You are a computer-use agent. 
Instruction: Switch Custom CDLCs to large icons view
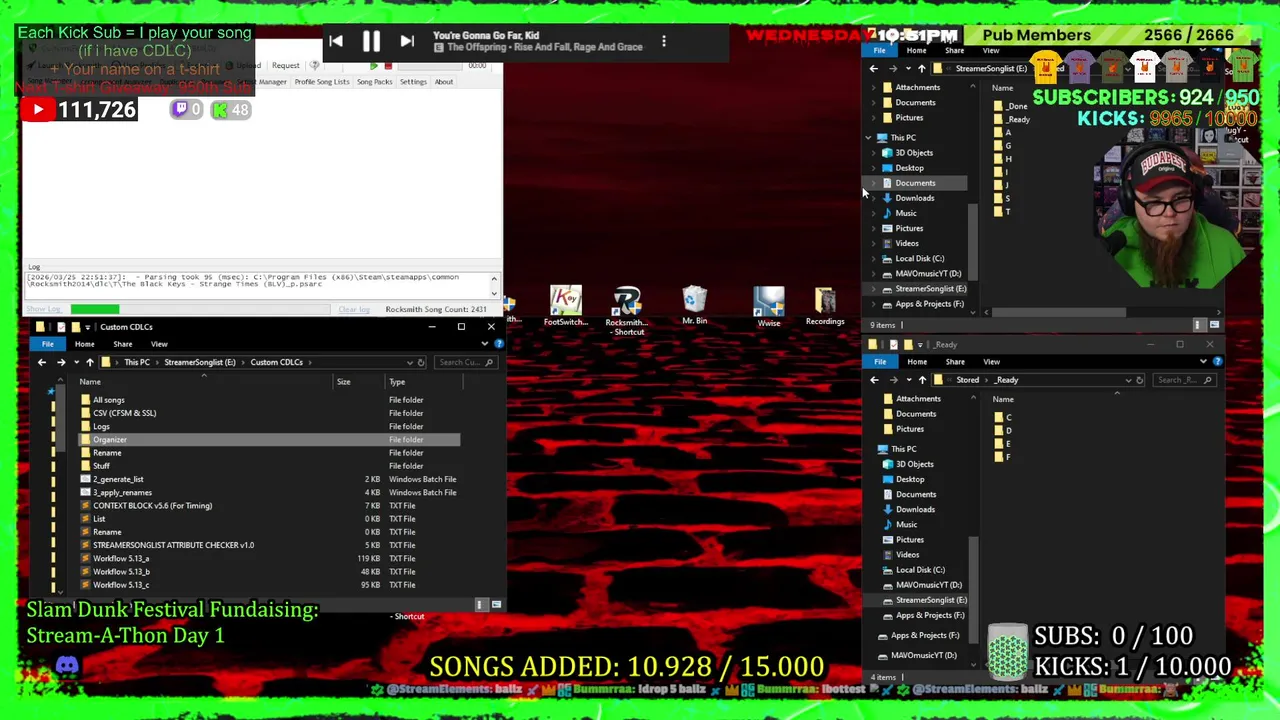(496, 604)
